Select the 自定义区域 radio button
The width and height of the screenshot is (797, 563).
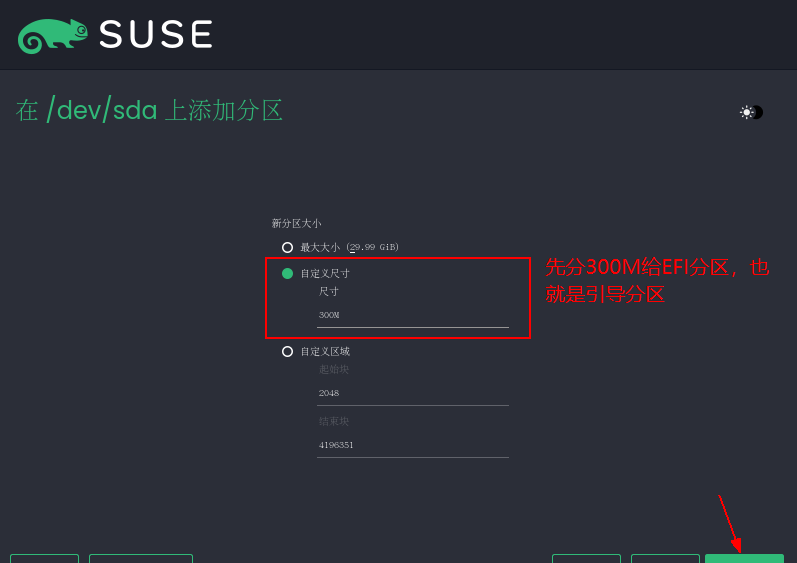[287, 352]
